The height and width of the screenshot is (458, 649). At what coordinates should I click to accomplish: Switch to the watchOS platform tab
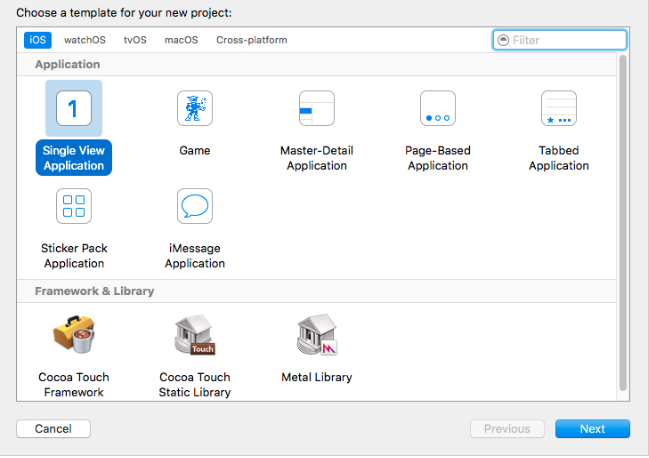point(85,40)
